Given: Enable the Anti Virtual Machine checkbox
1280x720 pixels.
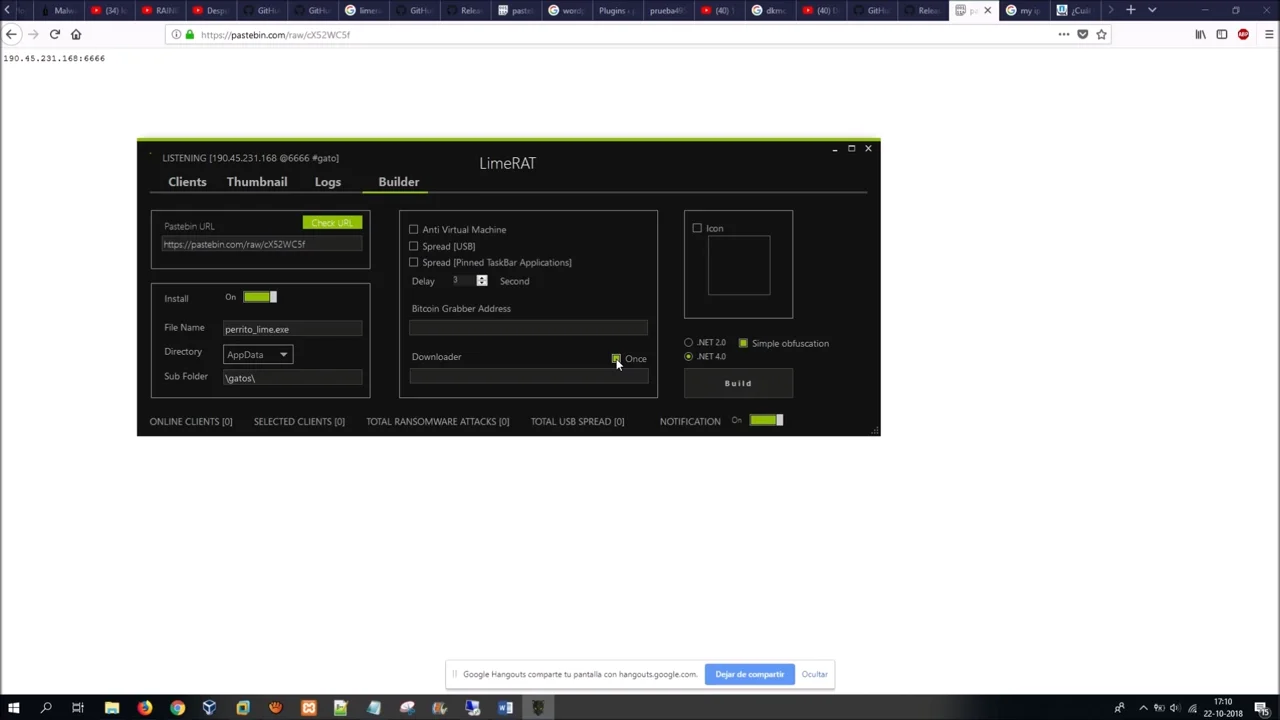Looking at the screenshot, I should tap(414, 230).
